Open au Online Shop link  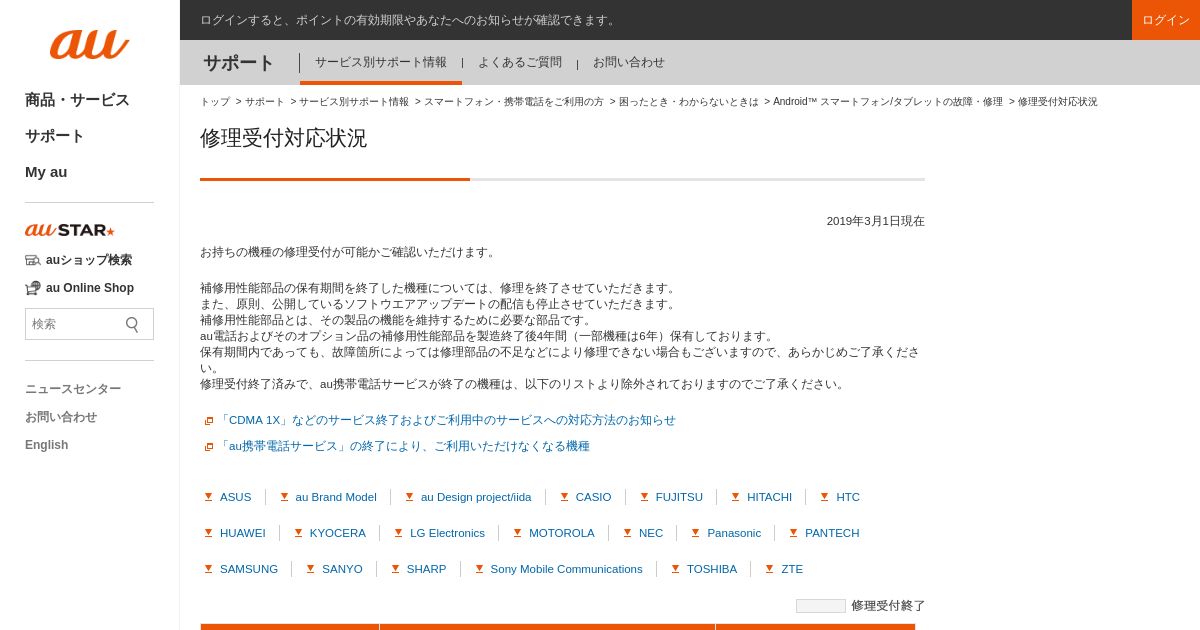point(90,288)
